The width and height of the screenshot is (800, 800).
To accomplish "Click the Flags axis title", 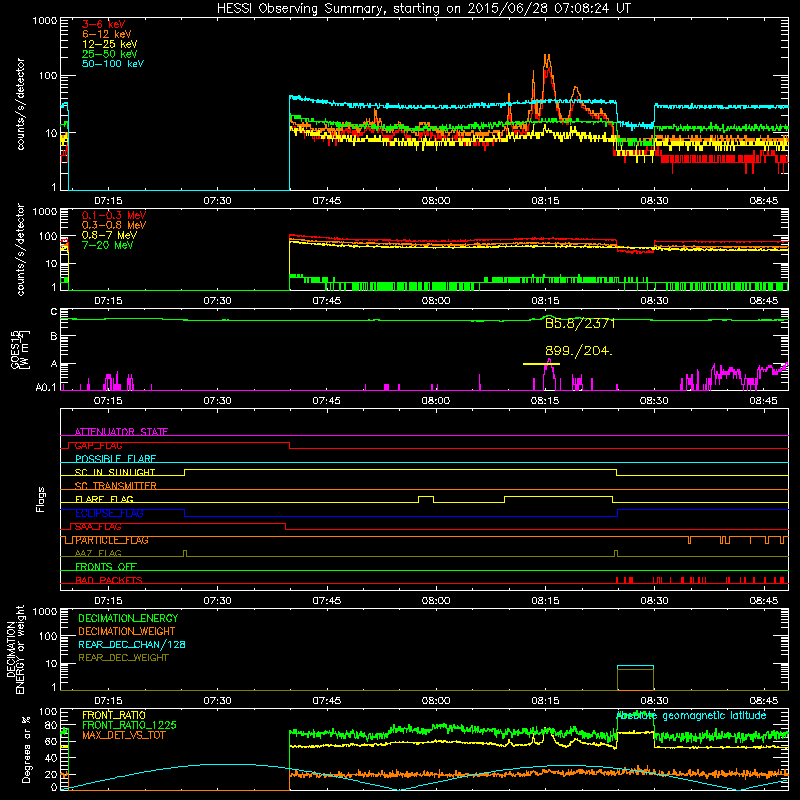I will coord(41,499).
